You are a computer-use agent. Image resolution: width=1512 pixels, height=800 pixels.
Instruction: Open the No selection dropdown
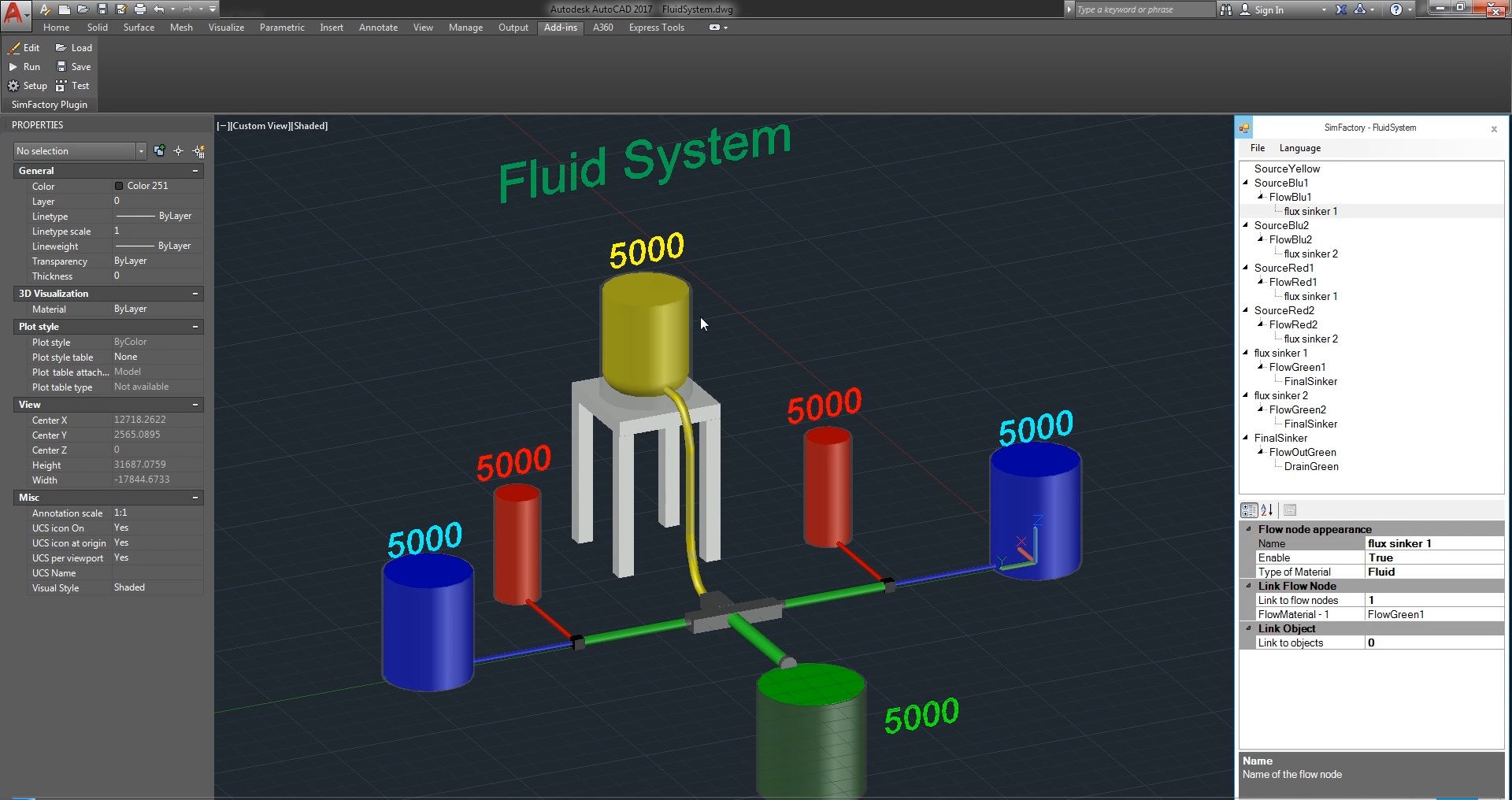pos(141,151)
